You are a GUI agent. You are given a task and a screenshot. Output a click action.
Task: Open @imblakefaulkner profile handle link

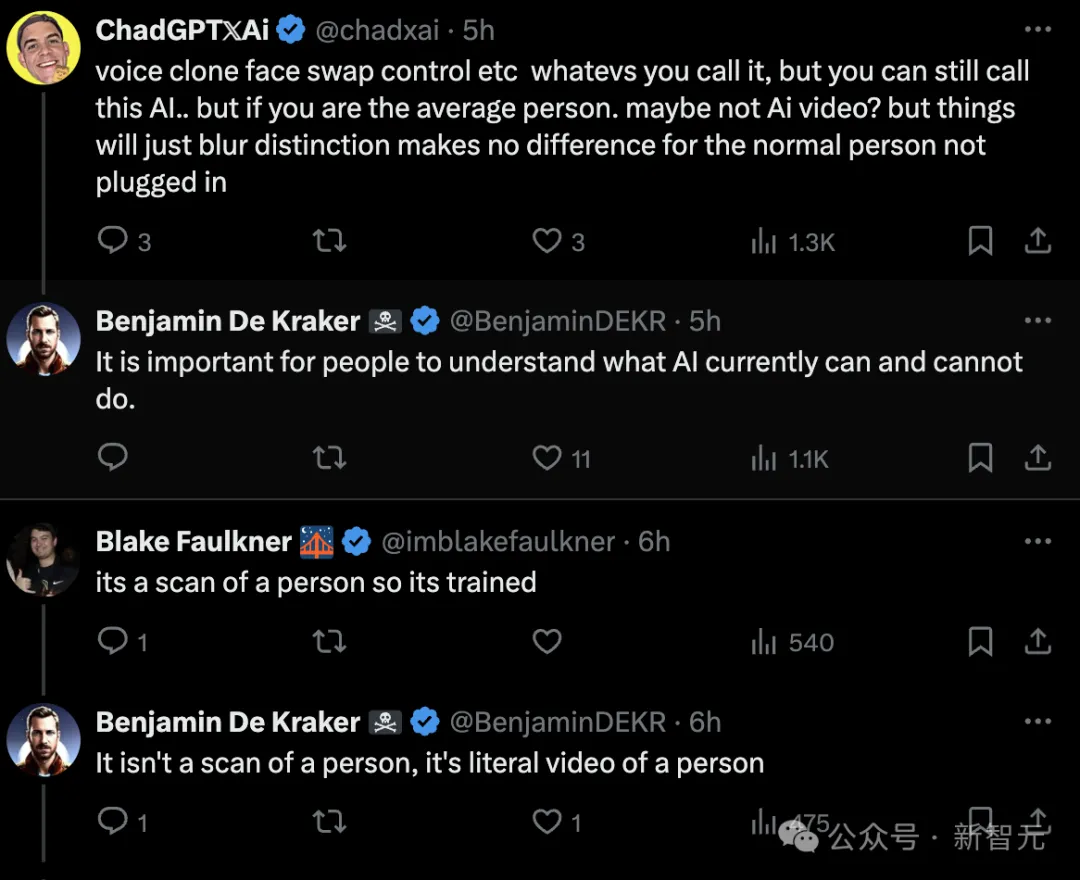coord(498,542)
